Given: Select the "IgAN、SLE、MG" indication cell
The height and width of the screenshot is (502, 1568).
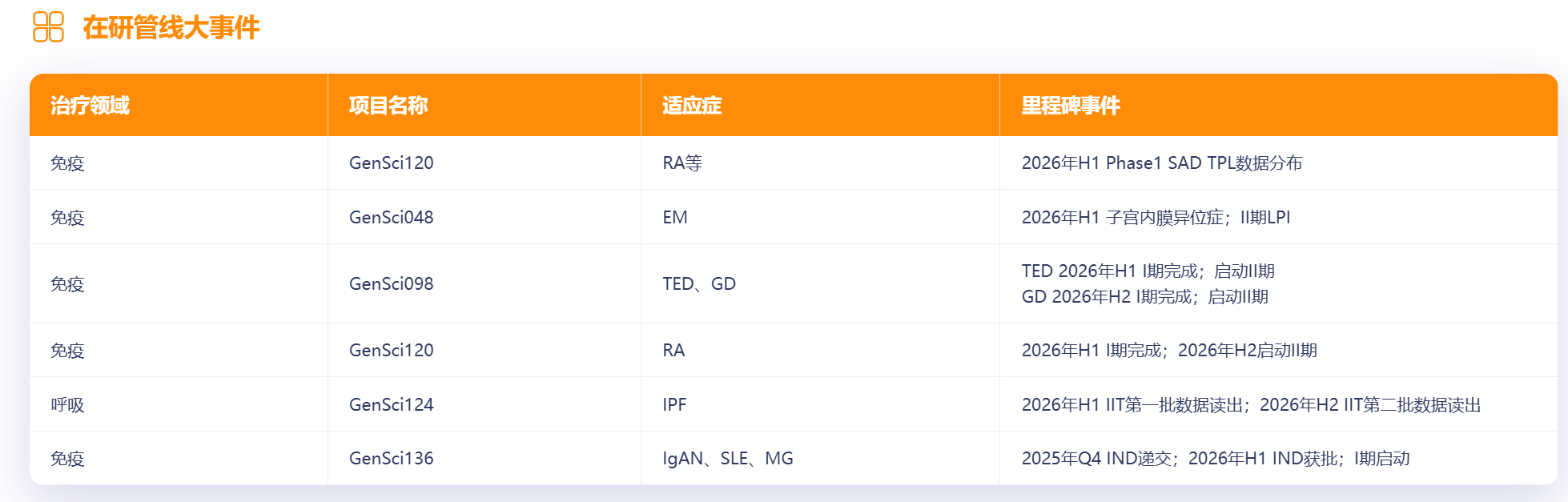Looking at the screenshot, I should [x=728, y=459].
